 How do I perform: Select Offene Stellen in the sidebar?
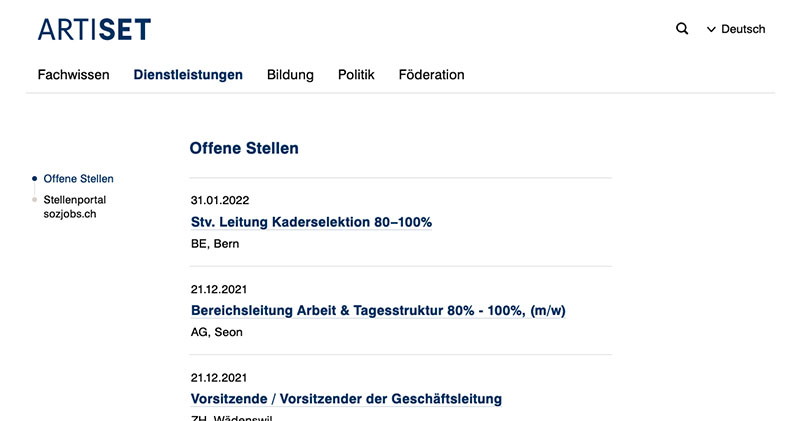coord(79,179)
